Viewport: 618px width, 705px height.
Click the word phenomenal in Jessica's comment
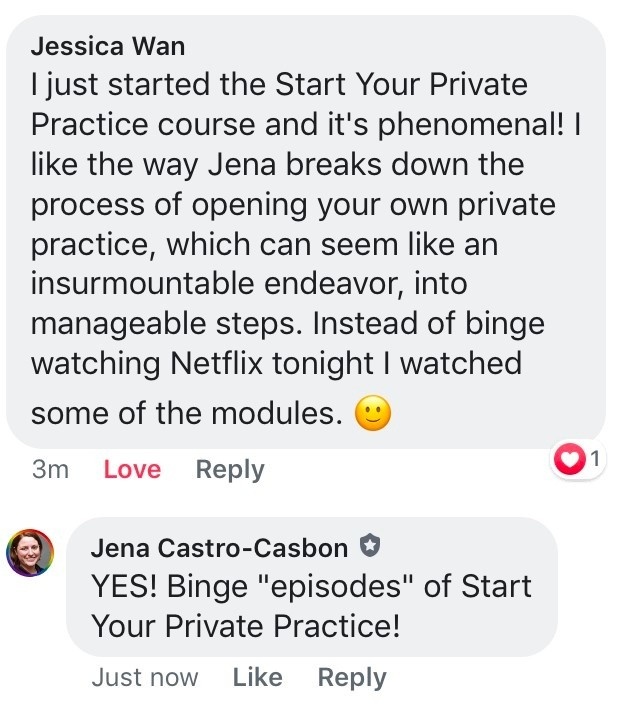(x=470, y=126)
